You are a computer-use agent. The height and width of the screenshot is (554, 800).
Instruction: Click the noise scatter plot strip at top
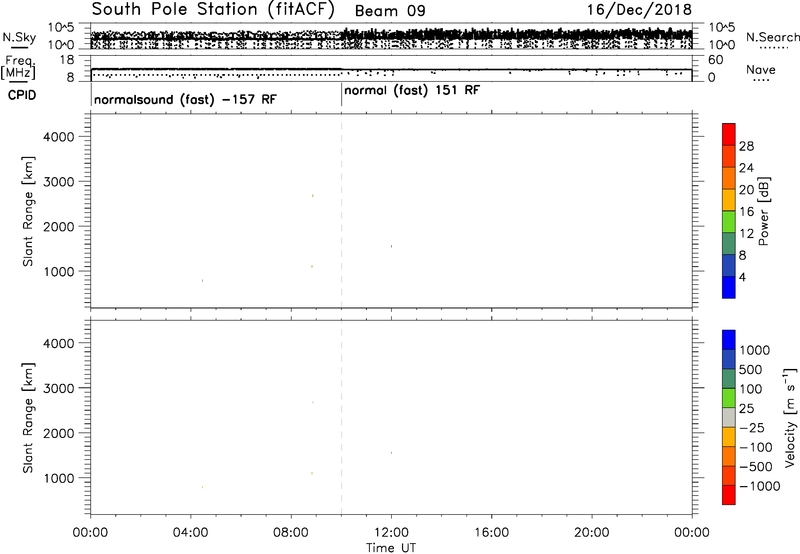coord(391,36)
